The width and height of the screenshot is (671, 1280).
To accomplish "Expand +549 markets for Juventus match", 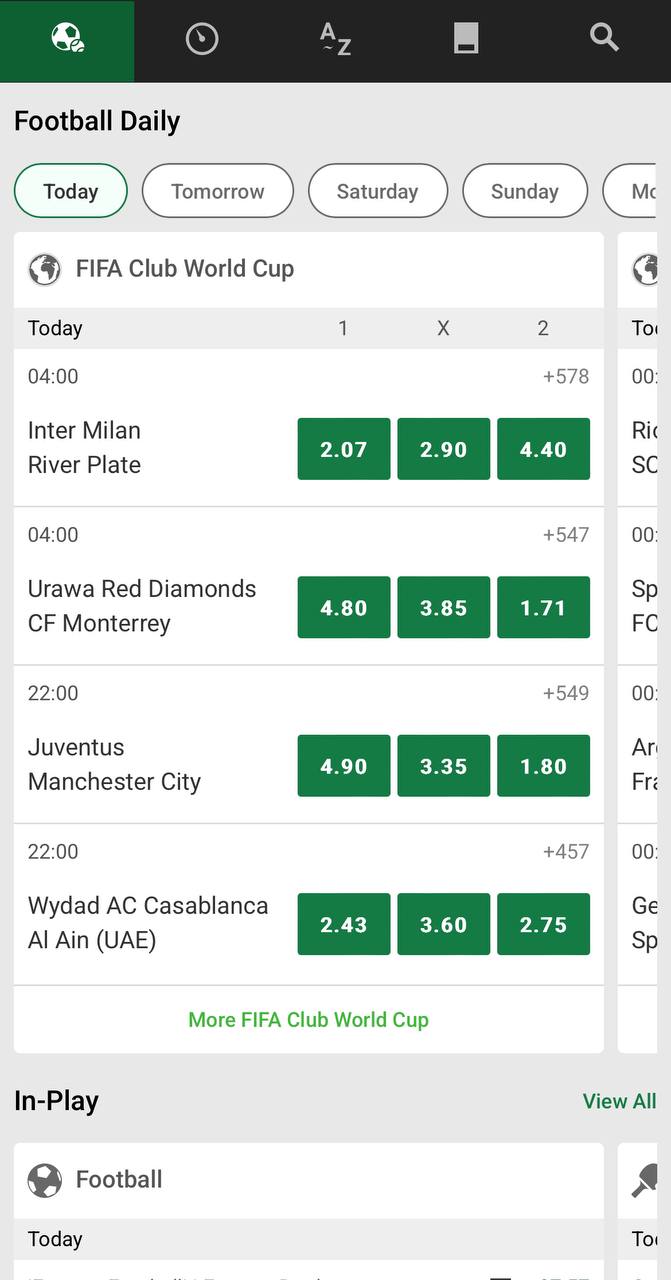I will 566,693.
